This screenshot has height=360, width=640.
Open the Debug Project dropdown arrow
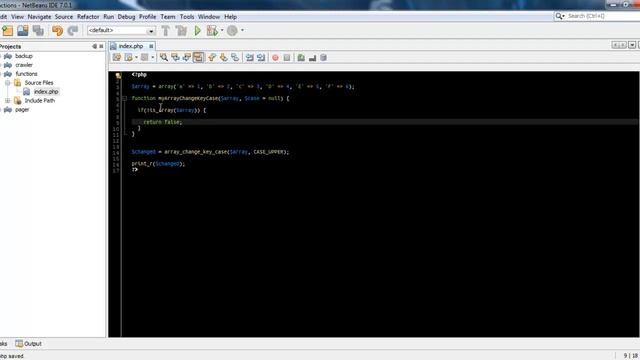[222, 30]
